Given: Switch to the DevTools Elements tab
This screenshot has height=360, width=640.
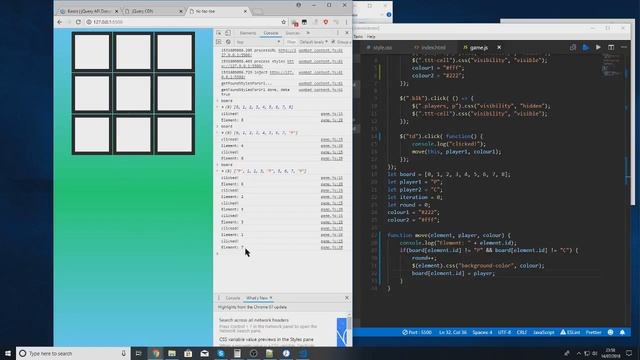Looking at the screenshot, I should point(247,33).
